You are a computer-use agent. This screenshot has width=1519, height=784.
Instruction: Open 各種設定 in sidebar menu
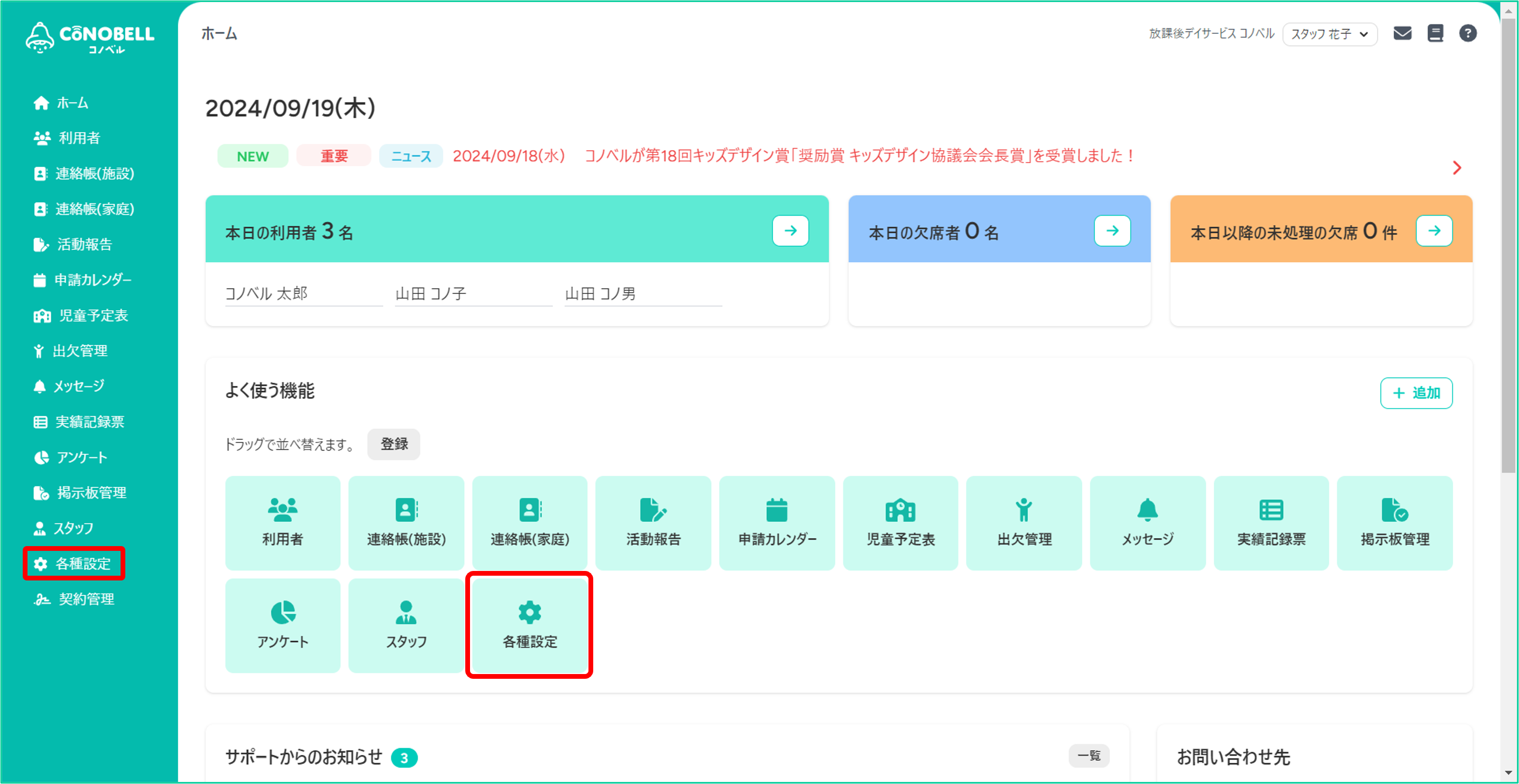pos(73,564)
